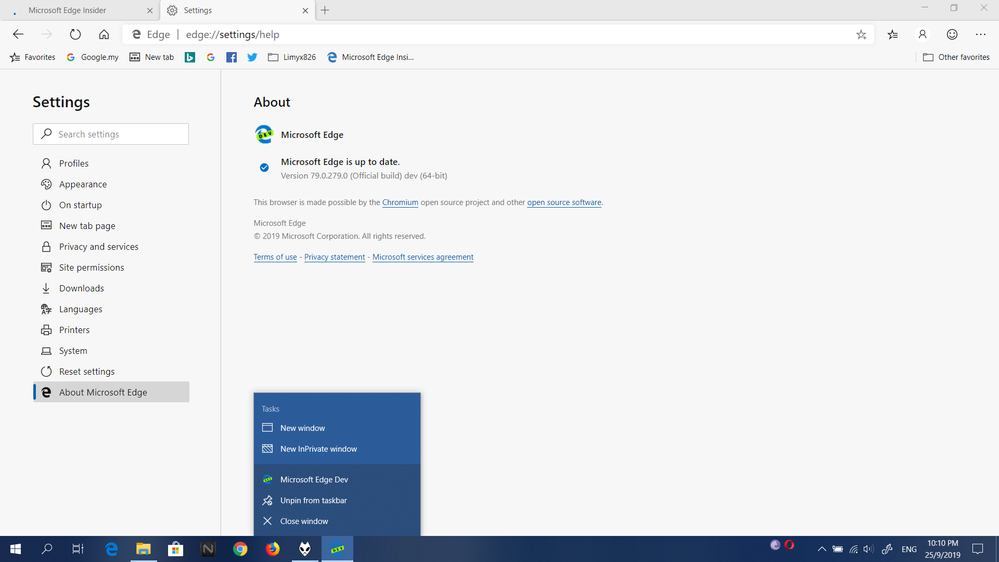Open the Favorites list icon in the toolbar

(893, 34)
